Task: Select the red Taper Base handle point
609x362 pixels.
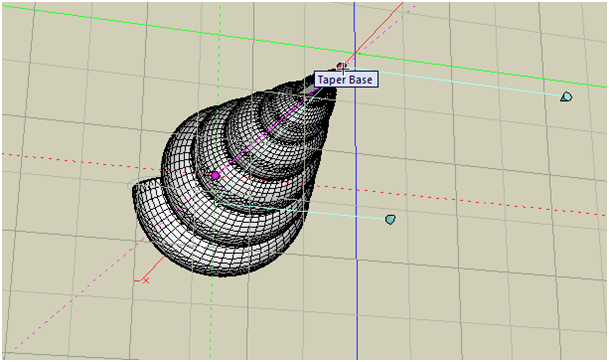Action: 341,66
